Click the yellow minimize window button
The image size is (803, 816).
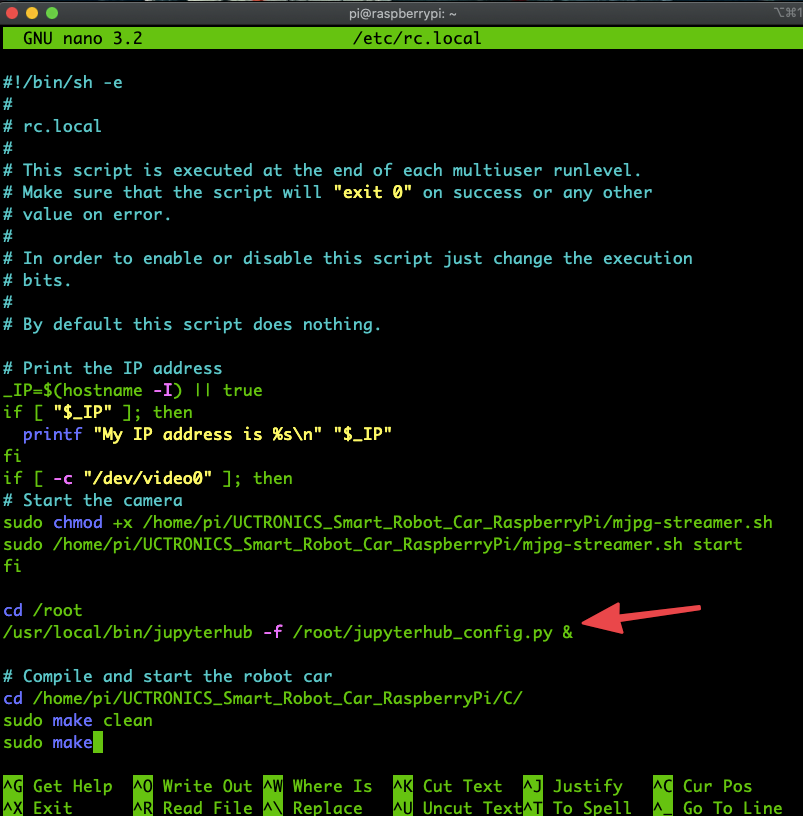click(x=32, y=13)
